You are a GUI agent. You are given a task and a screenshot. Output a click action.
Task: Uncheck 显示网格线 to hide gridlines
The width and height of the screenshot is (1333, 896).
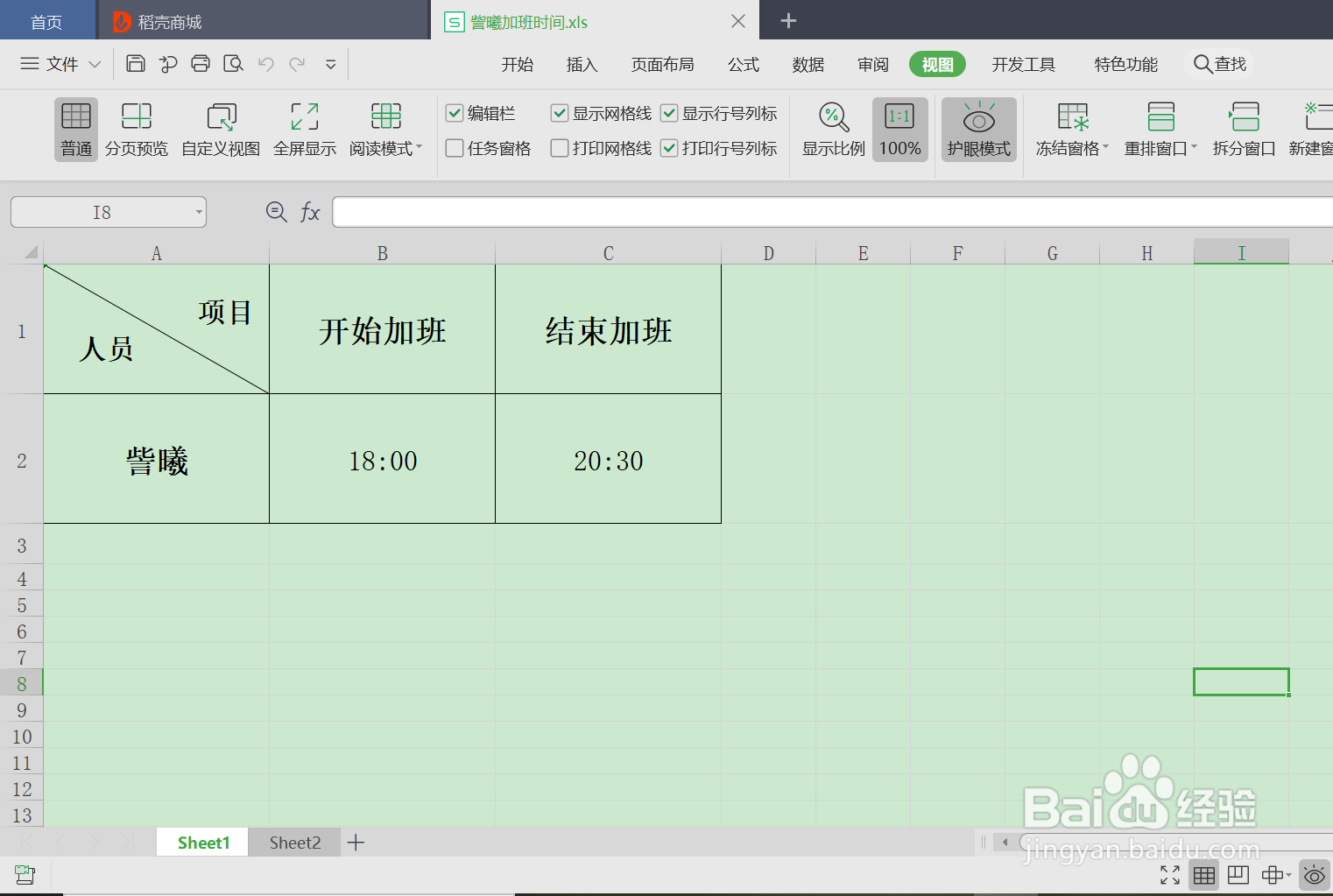pos(559,113)
